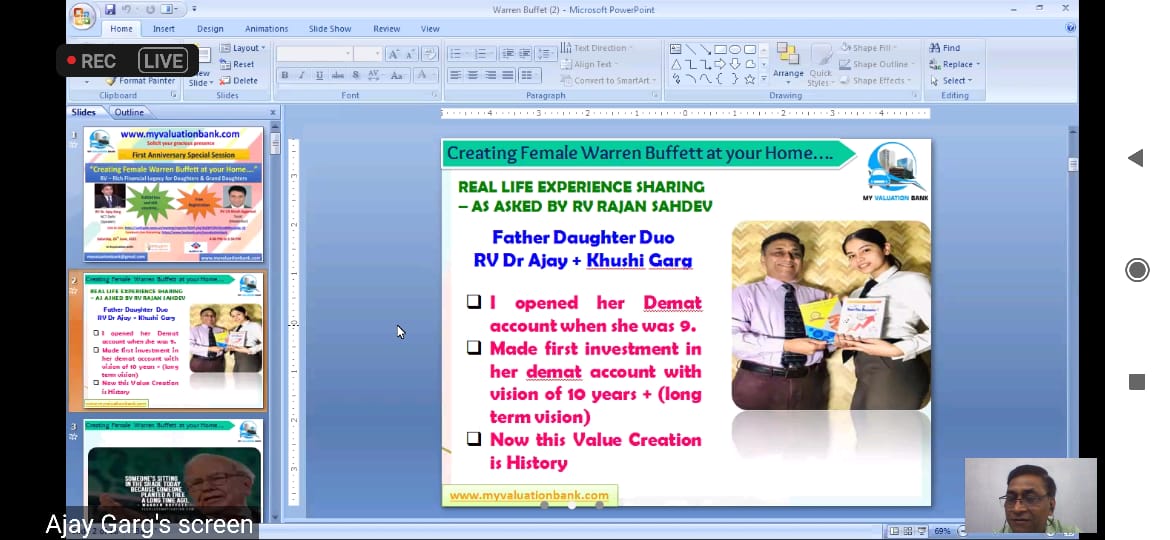This screenshot has width=1170, height=540.
Task: Open the Slide Show ribbon tab
Action: pos(330,29)
